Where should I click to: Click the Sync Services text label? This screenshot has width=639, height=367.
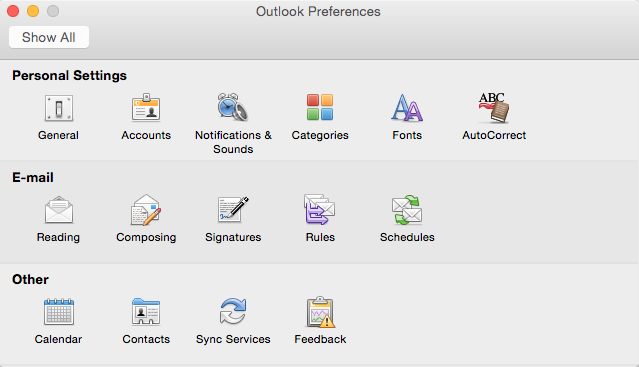[233, 339]
